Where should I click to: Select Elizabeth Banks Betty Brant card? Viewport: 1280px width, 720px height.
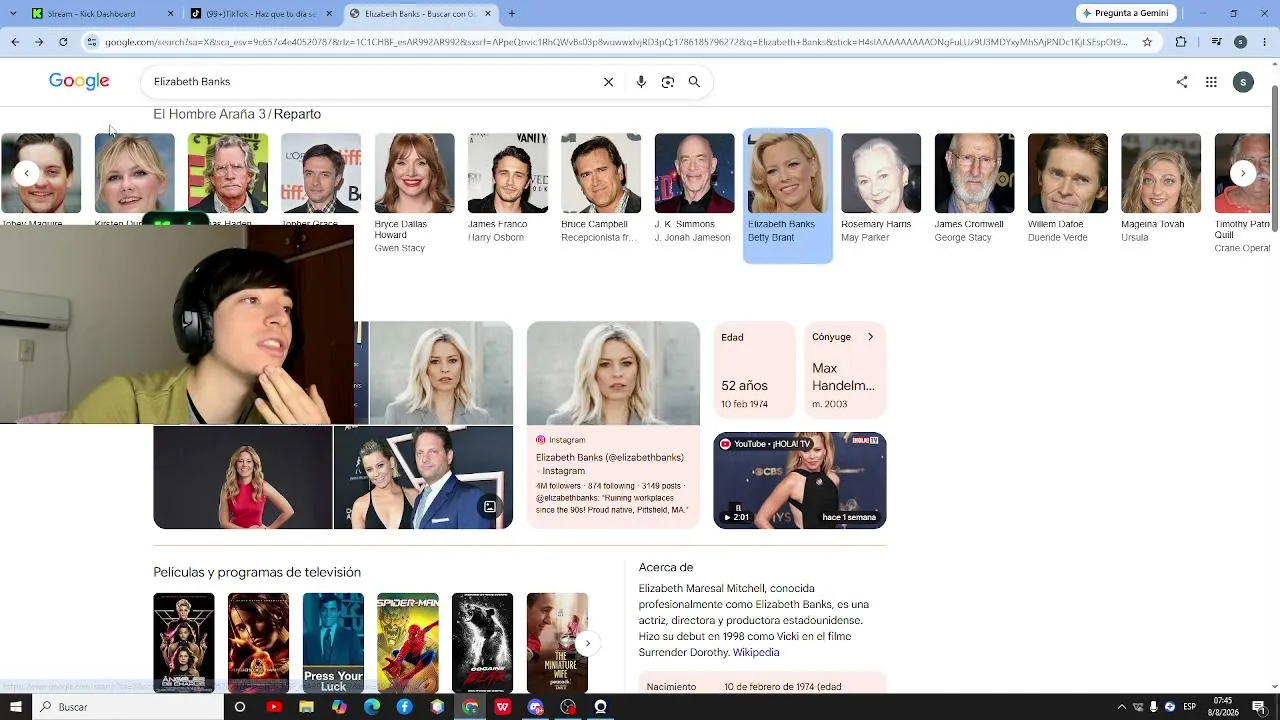click(x=788, y=195)
